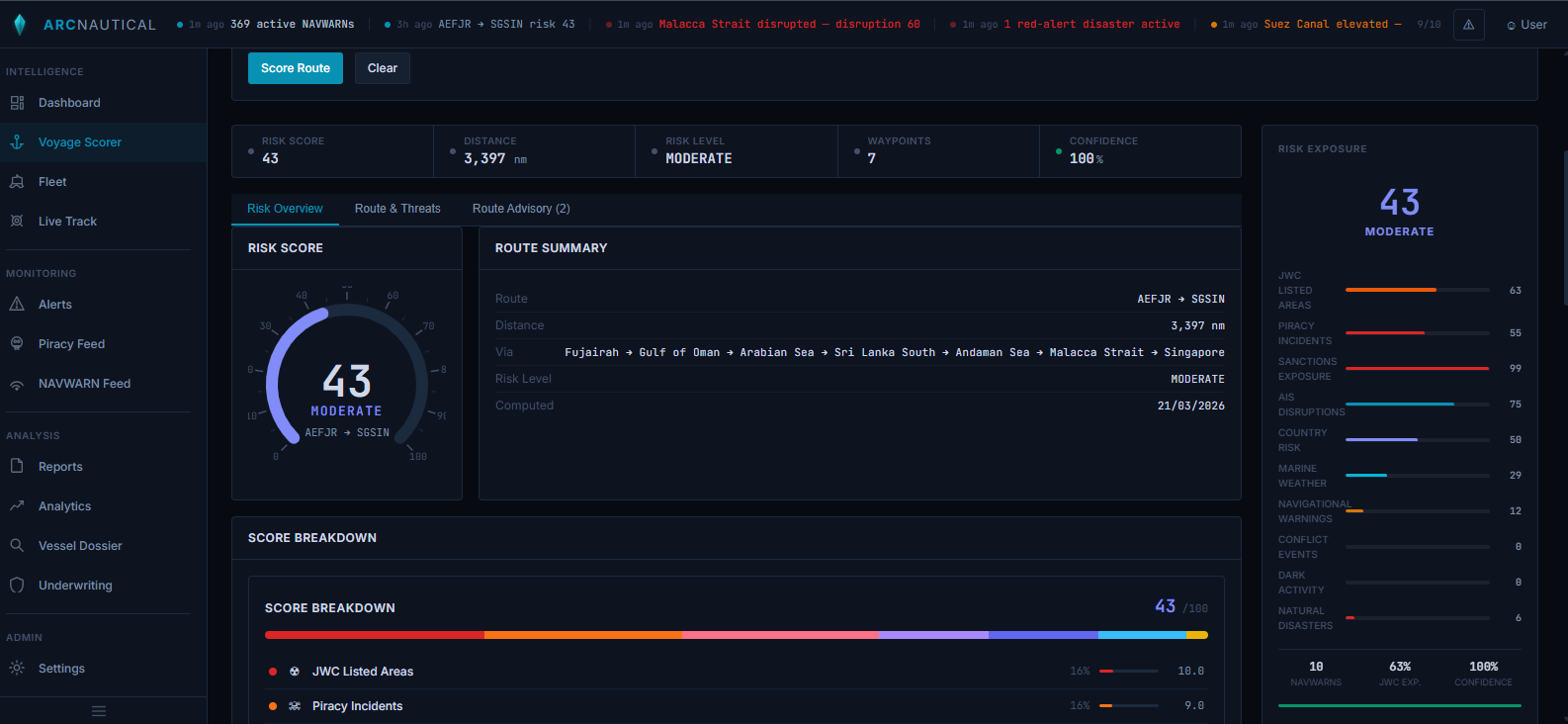Click the Waypoints 7 stat card
The image size is (1568, 724).
[x=938, y=151]
